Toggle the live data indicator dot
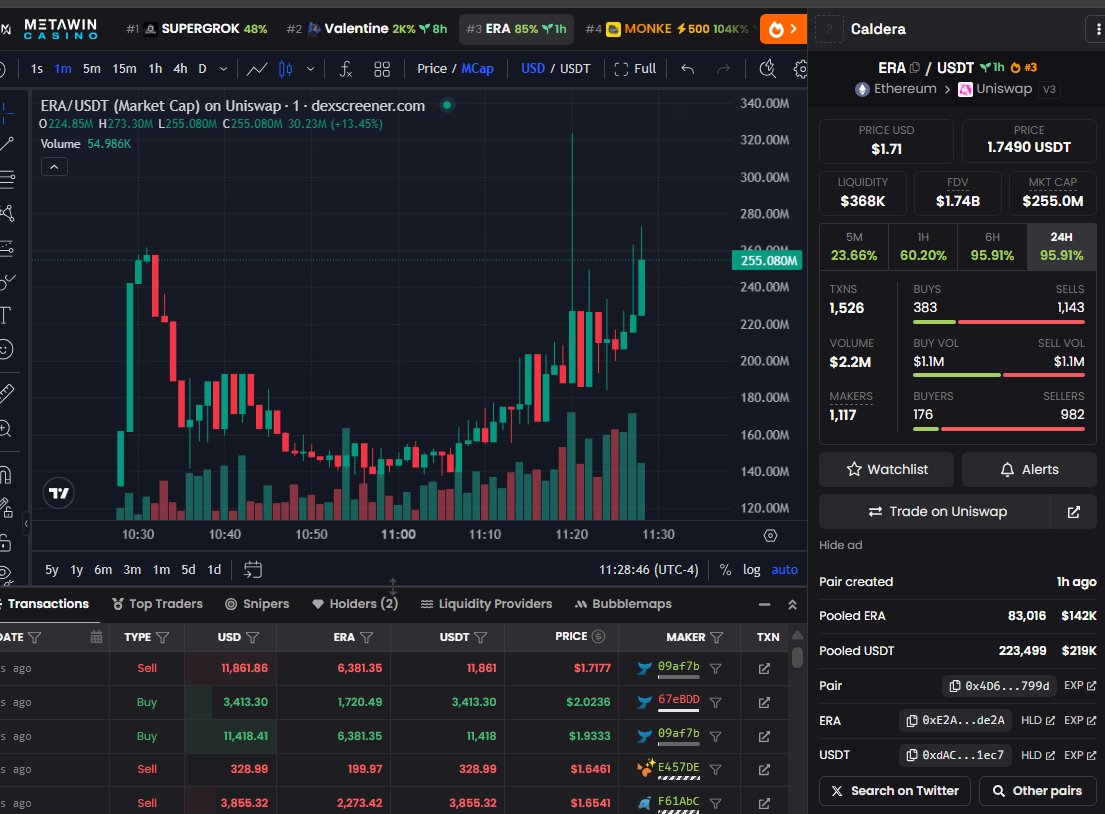The height and width of the screenshot is (814, 1105). coord(447,106)
